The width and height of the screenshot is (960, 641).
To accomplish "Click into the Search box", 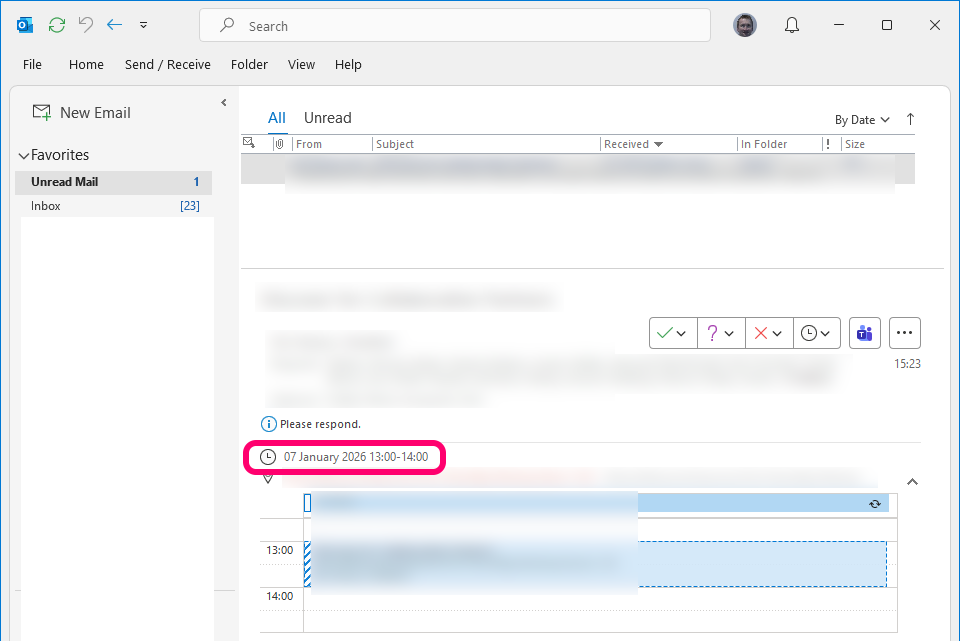I will coord(455,26).
